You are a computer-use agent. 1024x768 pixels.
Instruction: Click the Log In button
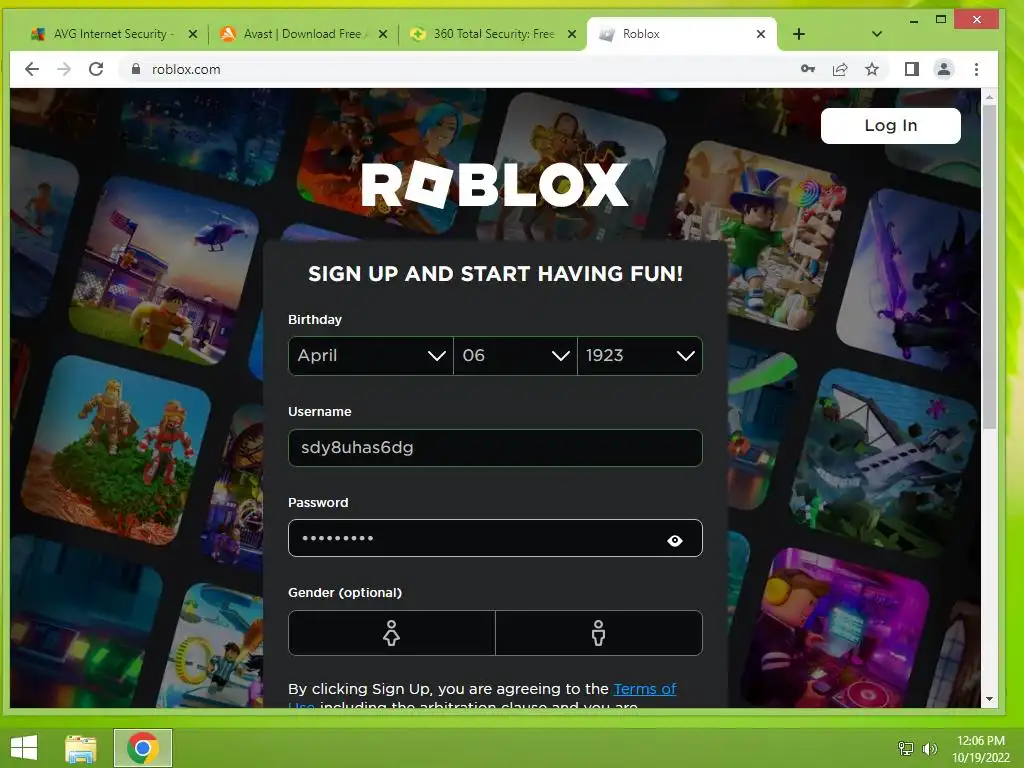point(890,125)
